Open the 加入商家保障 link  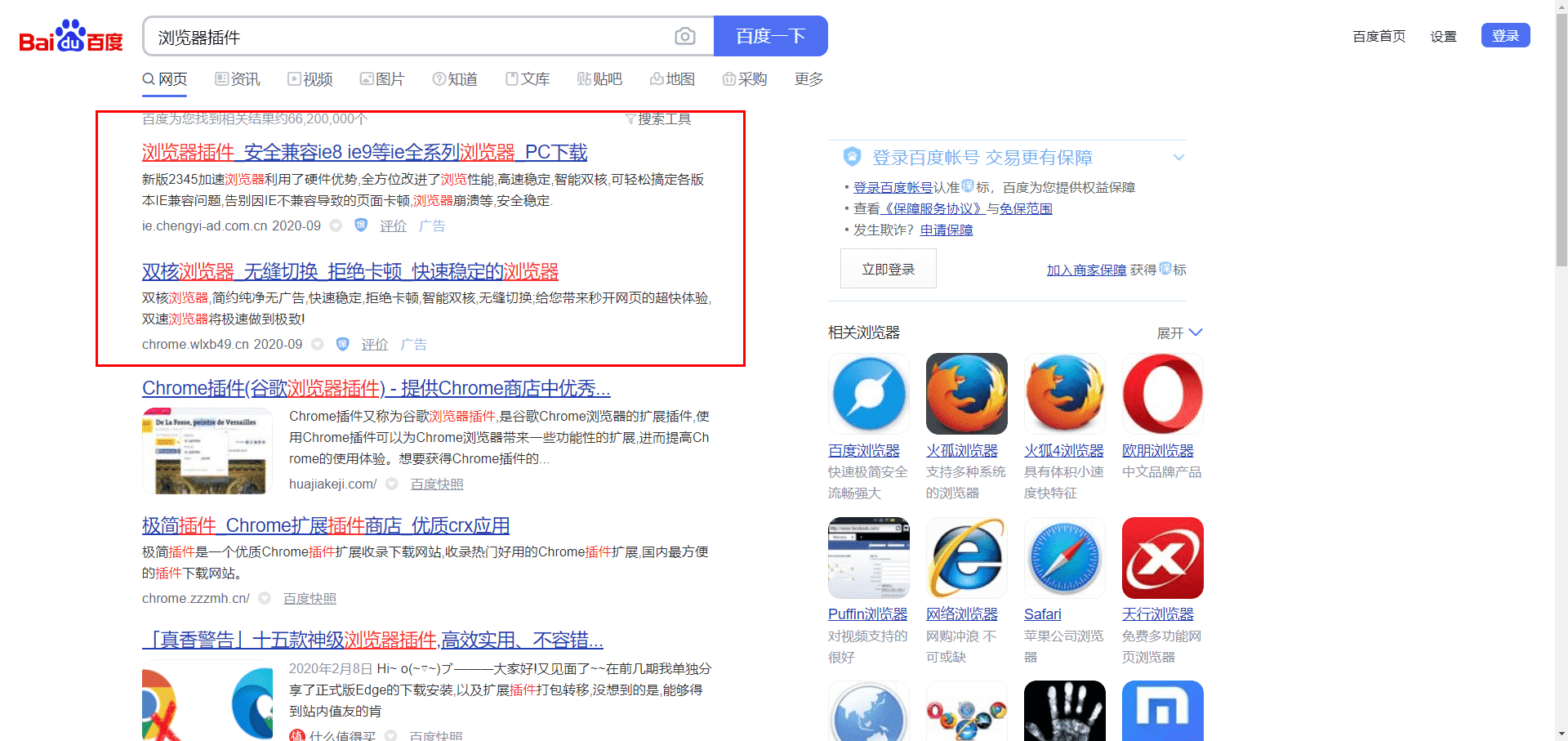pos(1086,270)
